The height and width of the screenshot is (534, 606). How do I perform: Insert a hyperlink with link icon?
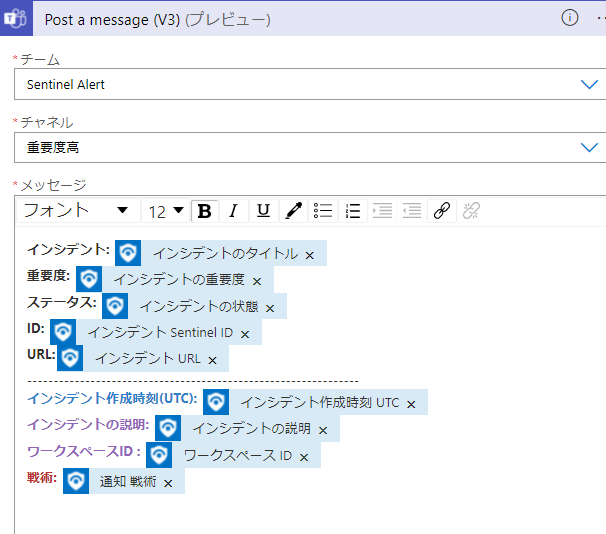[x=442, y=211]
